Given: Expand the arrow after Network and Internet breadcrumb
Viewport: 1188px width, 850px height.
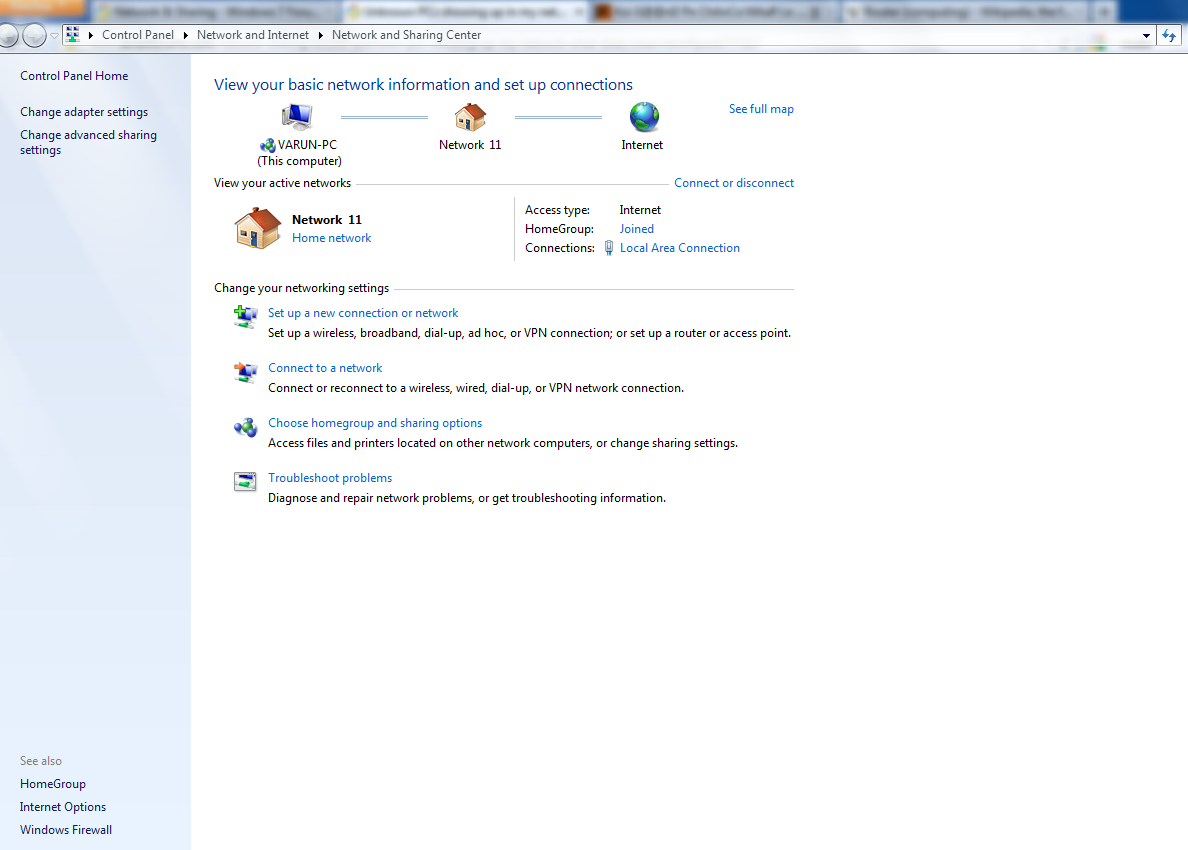Looking at the screenshot, I should click(x=320, y=35).
